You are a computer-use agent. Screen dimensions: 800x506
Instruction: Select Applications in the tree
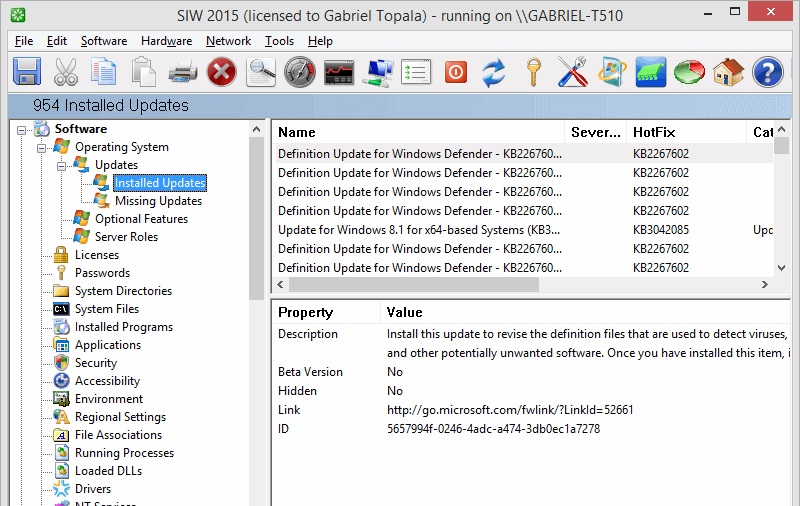[108, 345]
